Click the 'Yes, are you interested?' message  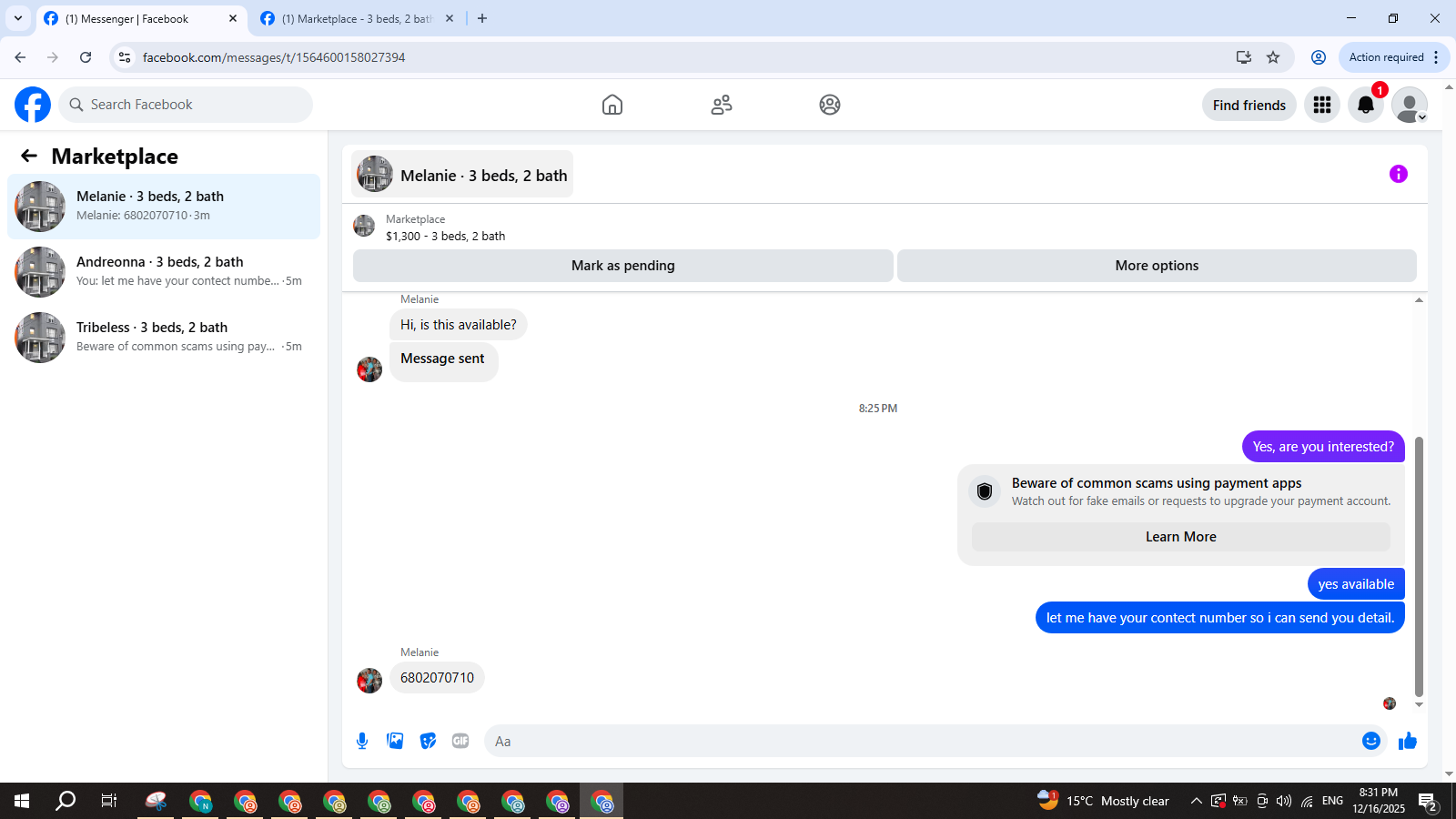coord(1323,447)
